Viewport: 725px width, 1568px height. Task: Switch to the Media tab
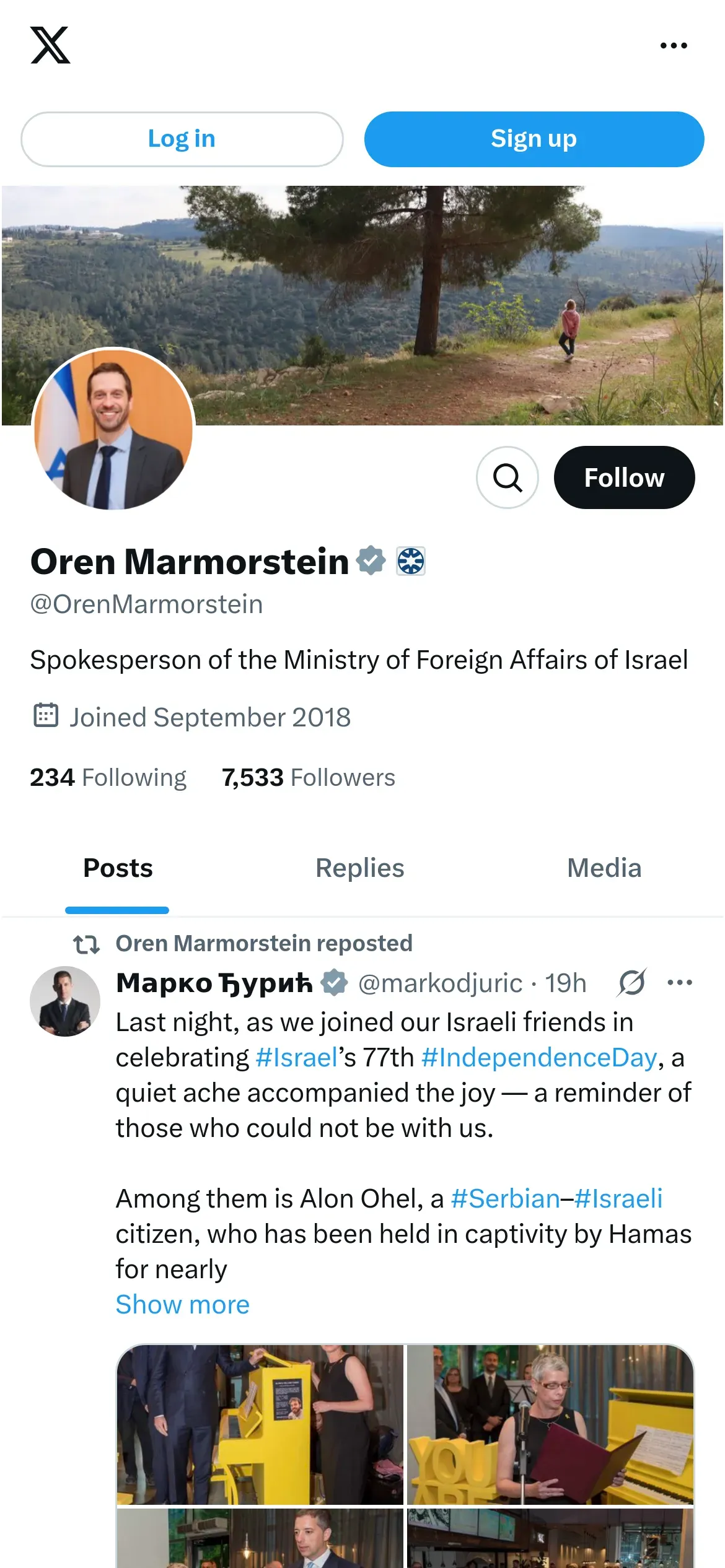(604, 868)
